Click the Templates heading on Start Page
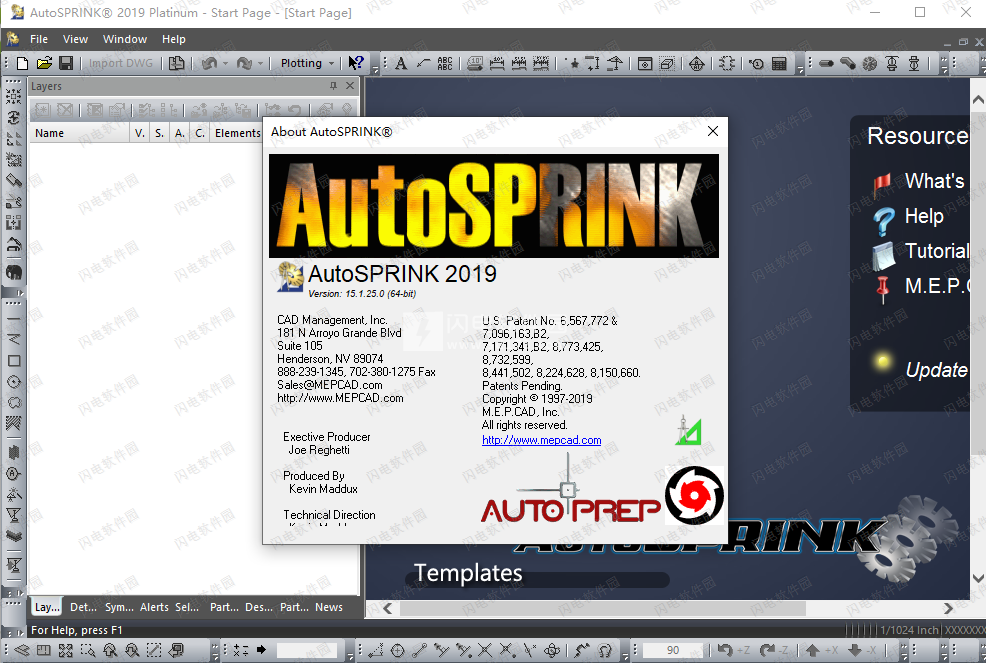986x663 pixels. pos(468,573)
